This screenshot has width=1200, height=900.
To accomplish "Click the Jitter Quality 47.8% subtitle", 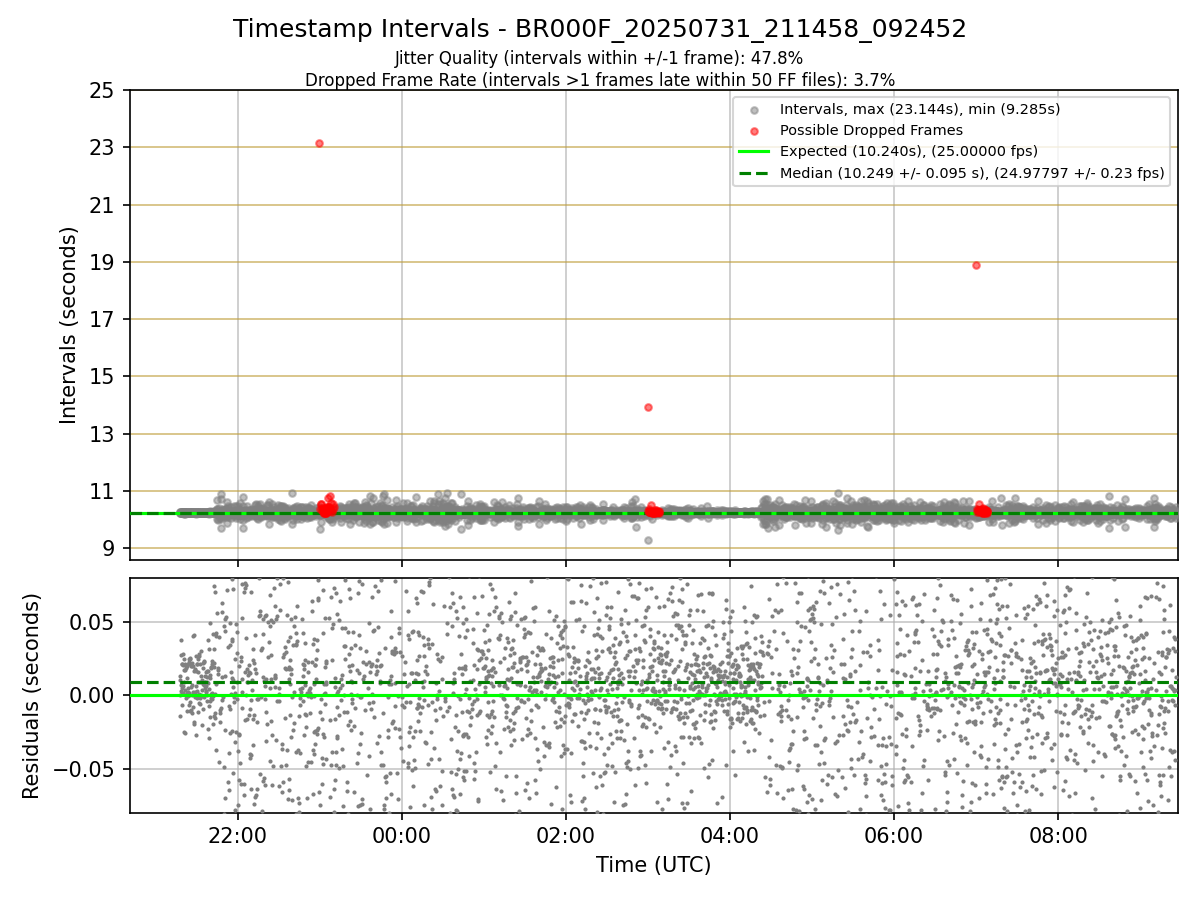I will (599, 58).
